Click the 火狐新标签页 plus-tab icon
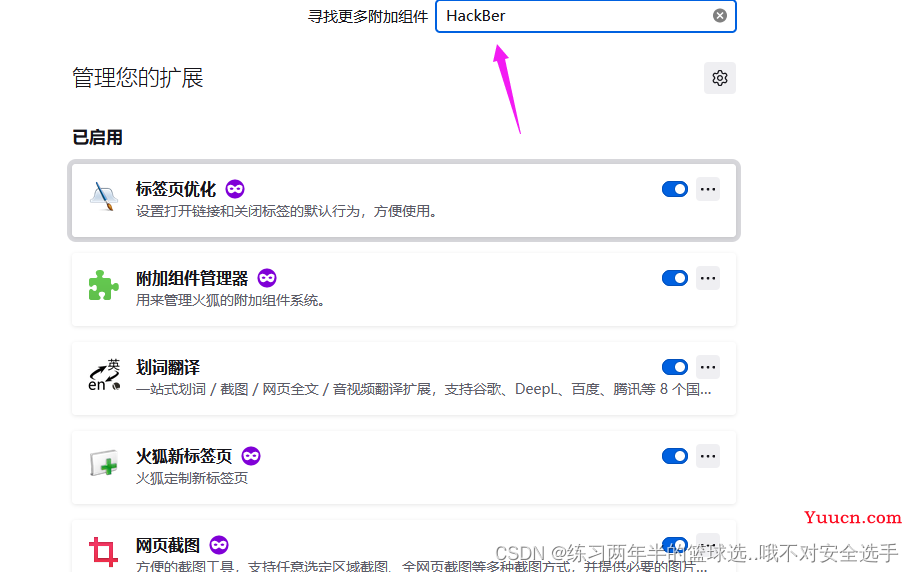 104,464
